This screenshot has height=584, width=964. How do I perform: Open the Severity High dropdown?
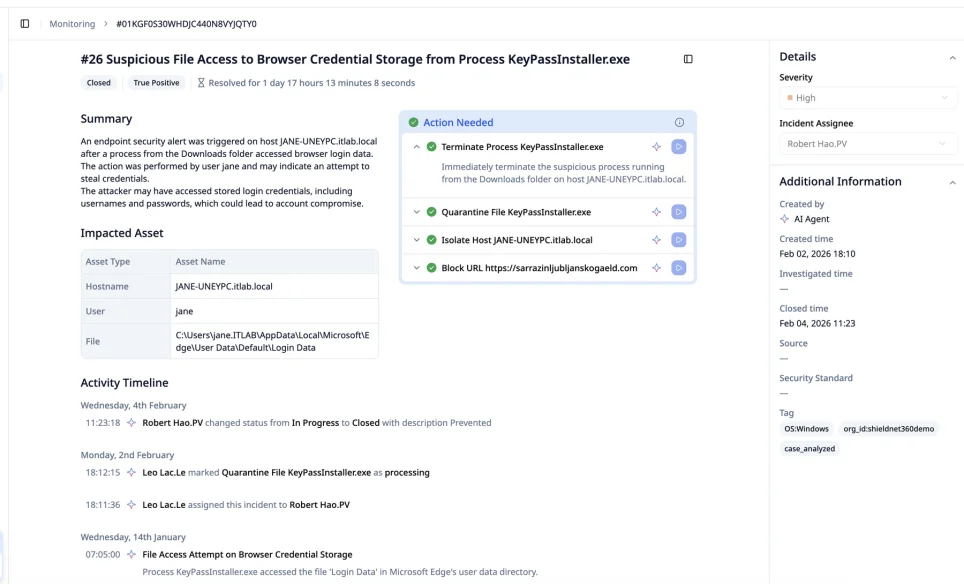point(868,98)
